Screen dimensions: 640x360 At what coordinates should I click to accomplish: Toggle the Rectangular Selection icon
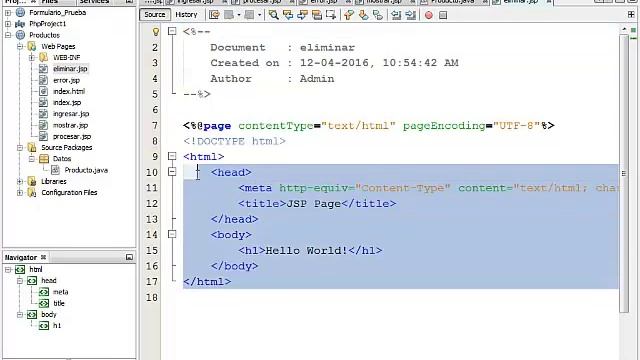pos(331,15)
